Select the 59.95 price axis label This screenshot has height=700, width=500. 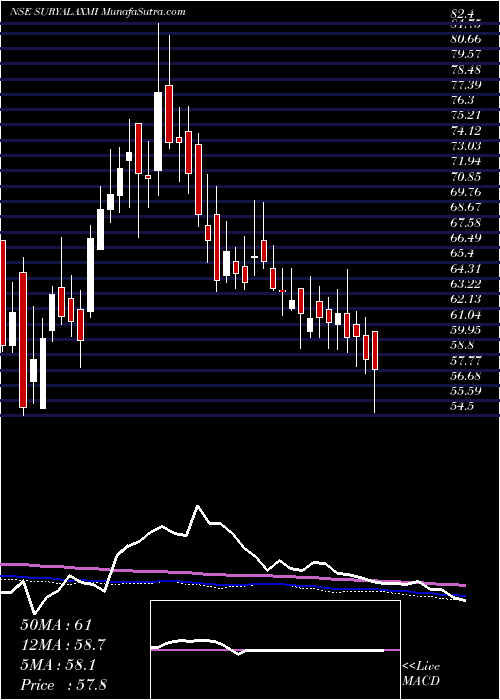(466, 329)
